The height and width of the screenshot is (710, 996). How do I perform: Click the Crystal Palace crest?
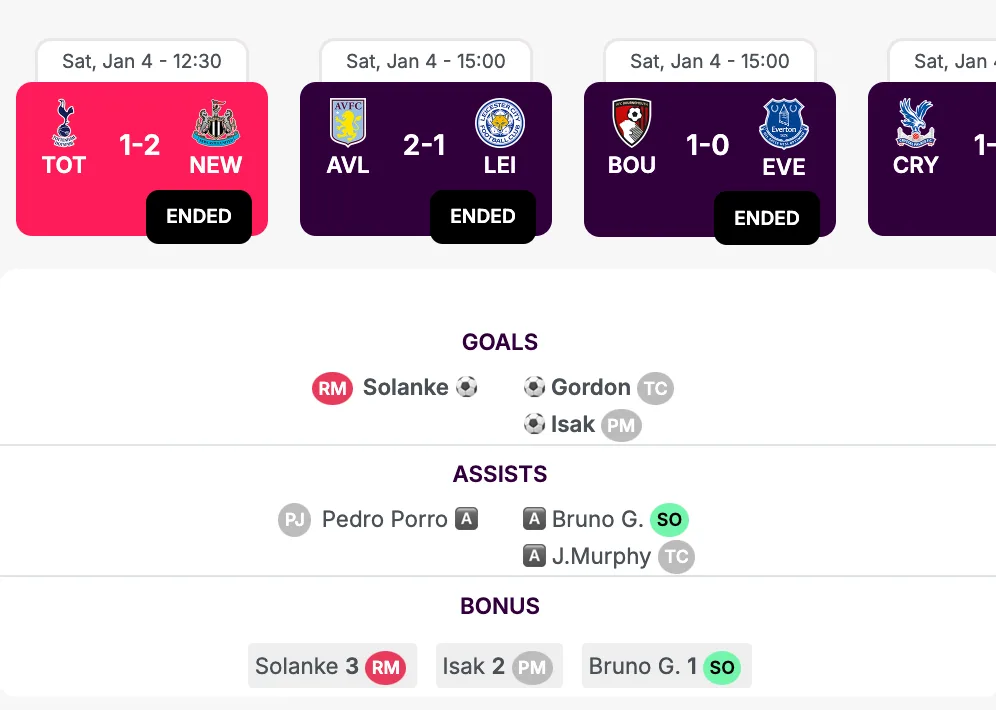[x=915, y=123]
